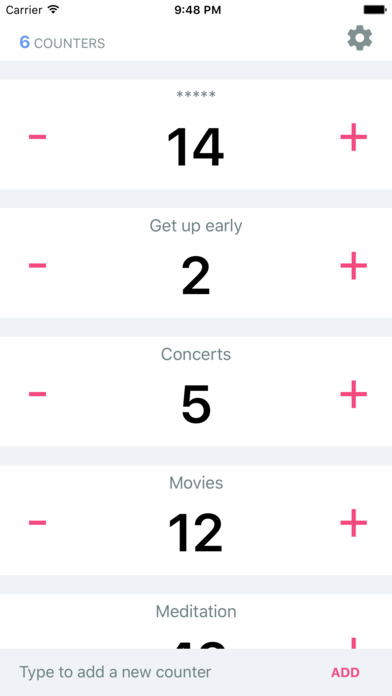The height and width of the screenshot is (696, 392).
Task: Open settings via the gear icon
Action: tap(360, 38)
